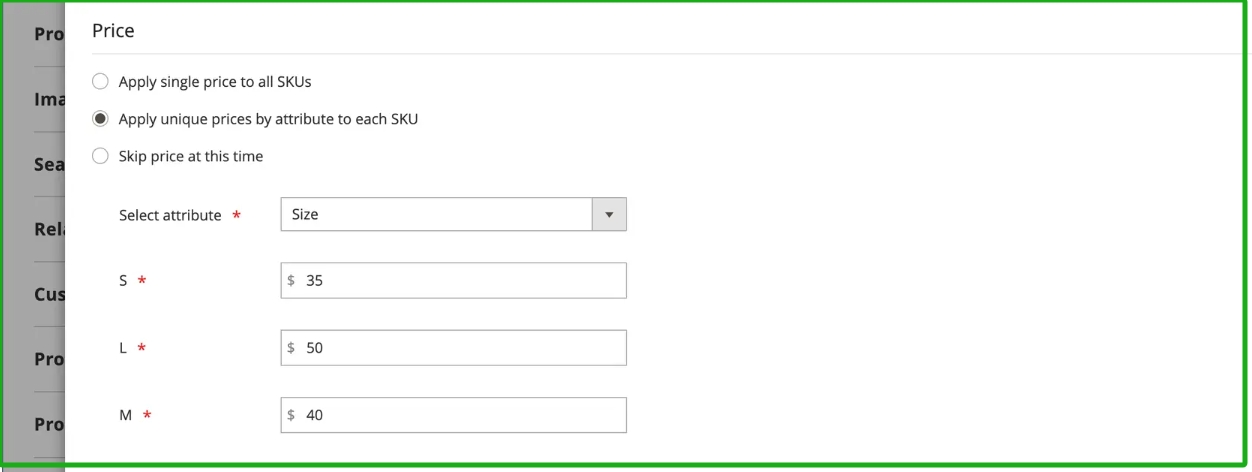This screenshot has width=1252, height=472.
Task: Open the partially hidden "Sea" sidebar section
Action: [x=49, y=164]
